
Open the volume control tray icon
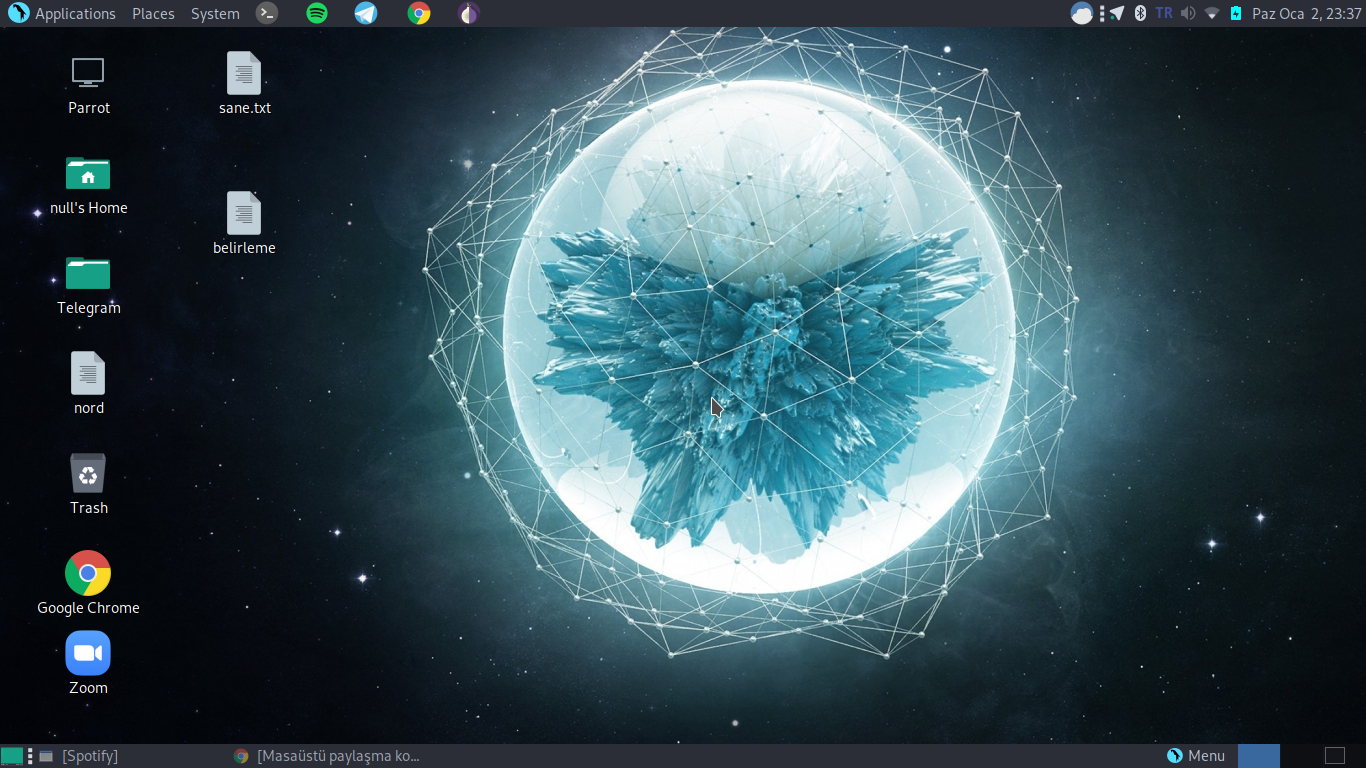pyautogui.click(x=1187, y=13)
